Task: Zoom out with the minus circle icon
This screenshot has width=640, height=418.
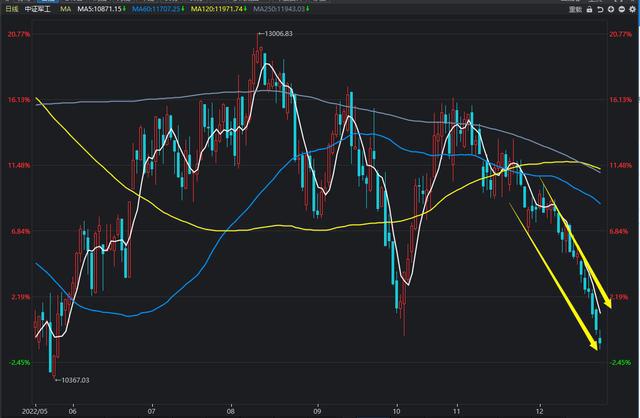Action: click(622, 9)
